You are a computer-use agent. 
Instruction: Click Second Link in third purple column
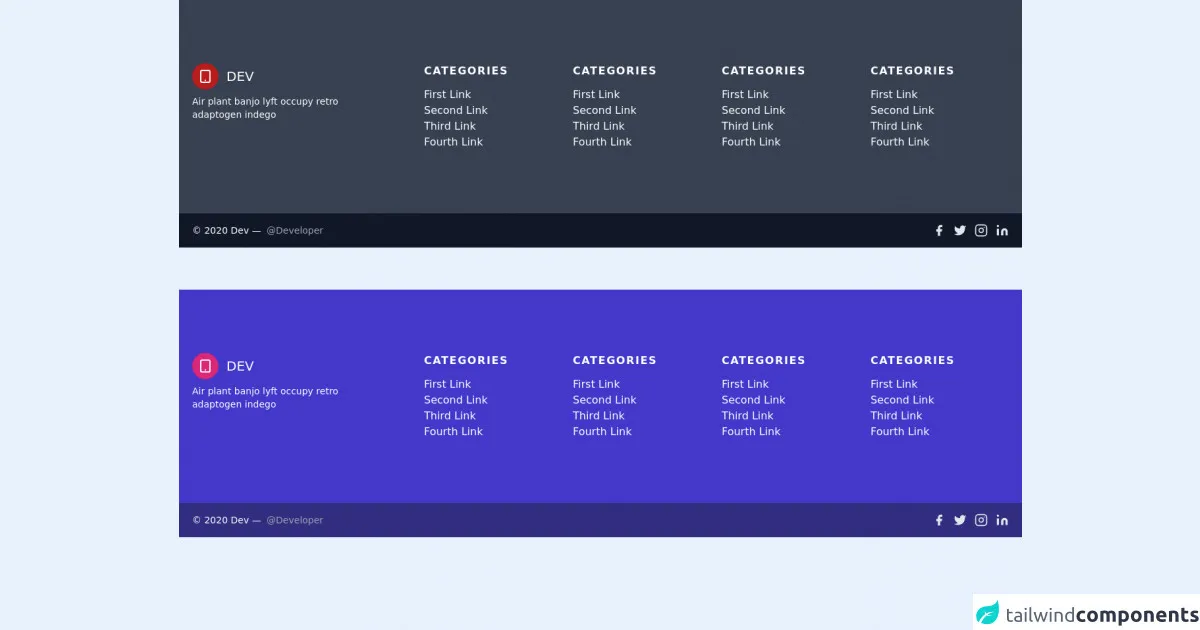point(753,400)
